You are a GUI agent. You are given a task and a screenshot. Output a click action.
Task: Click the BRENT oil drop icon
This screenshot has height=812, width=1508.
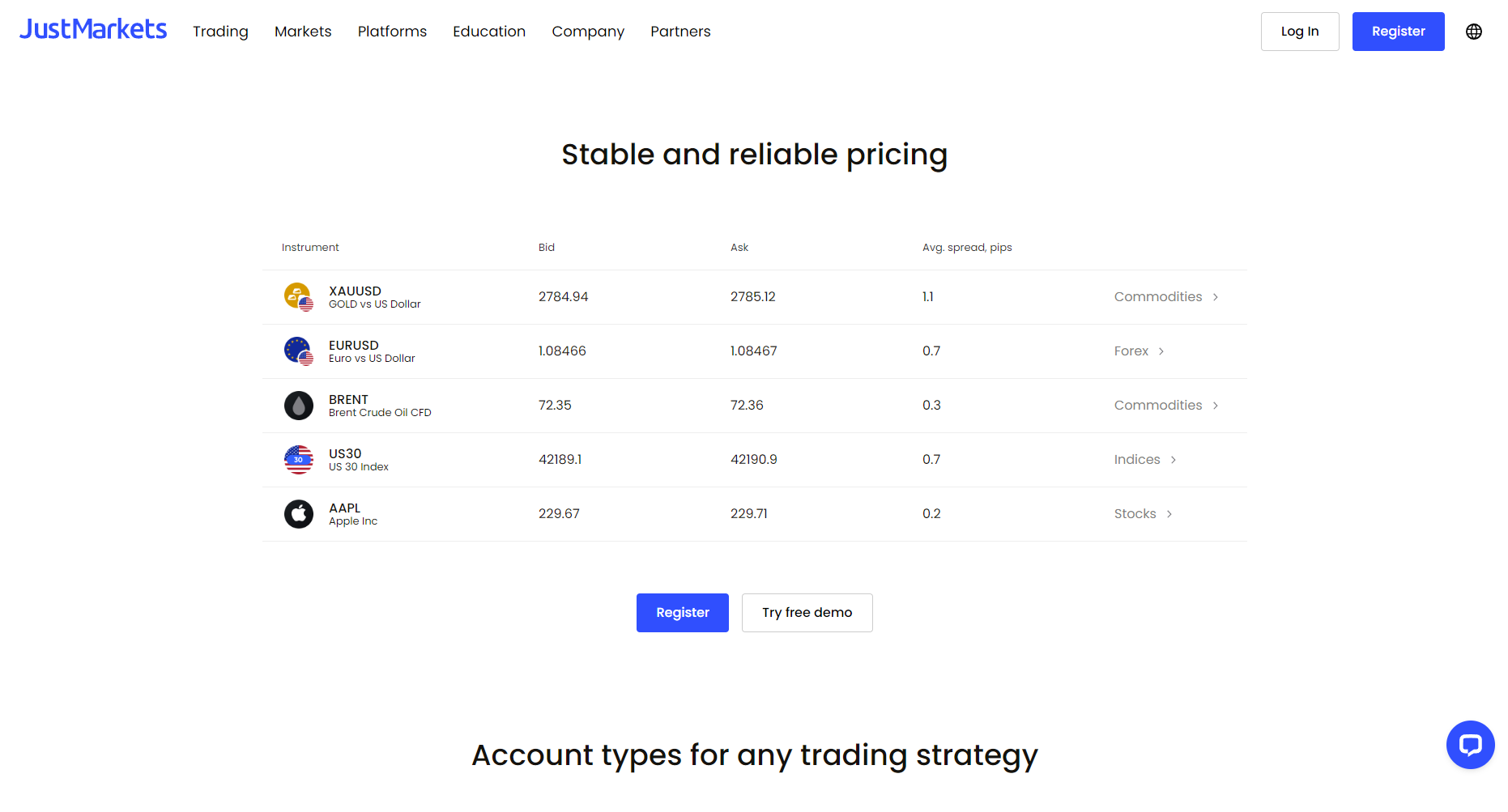(x=299, y=406)
